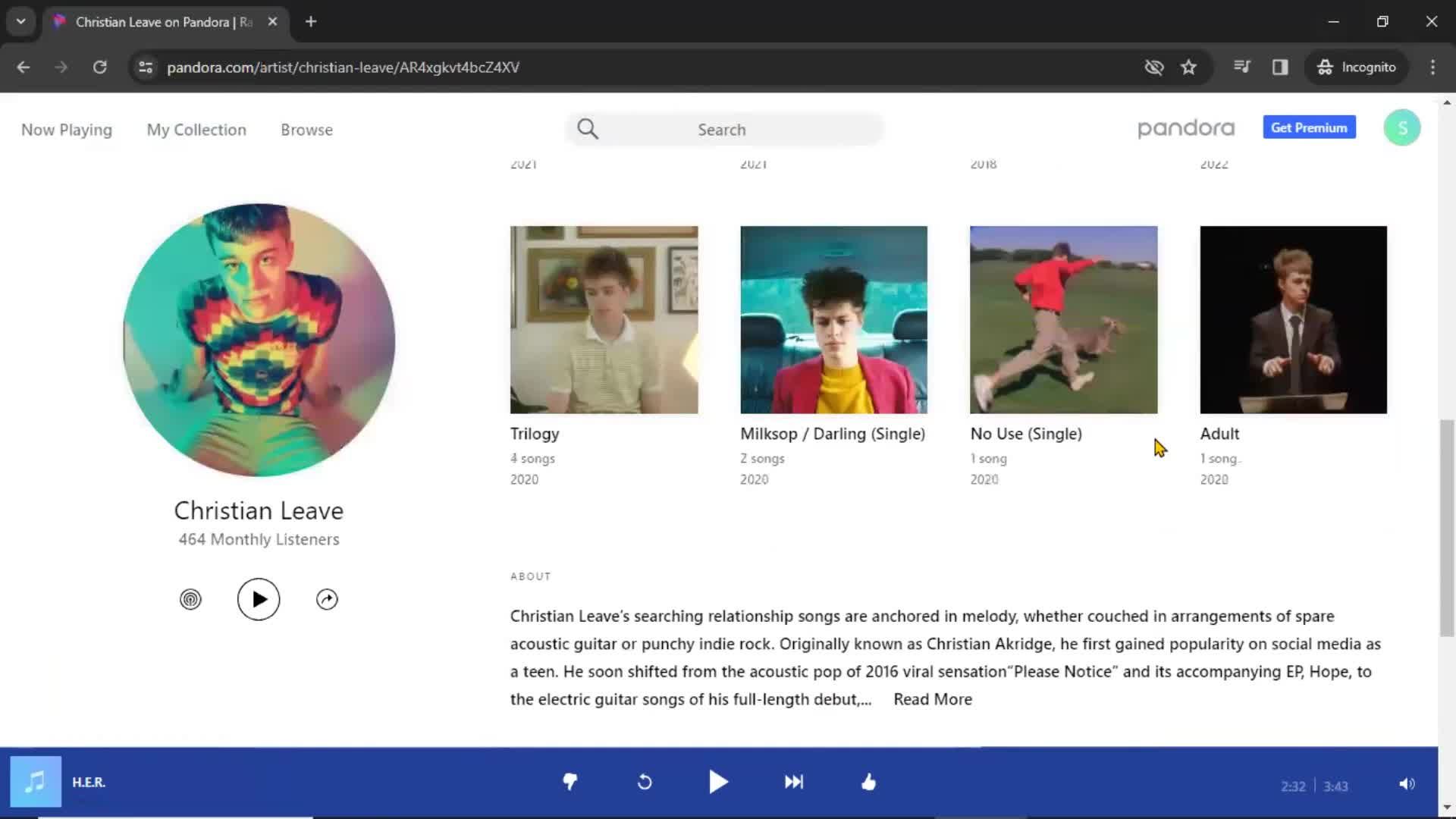This screenshot has width=1456, height=819.
Task: View site information icon in address bar
Action: (146, 67)
